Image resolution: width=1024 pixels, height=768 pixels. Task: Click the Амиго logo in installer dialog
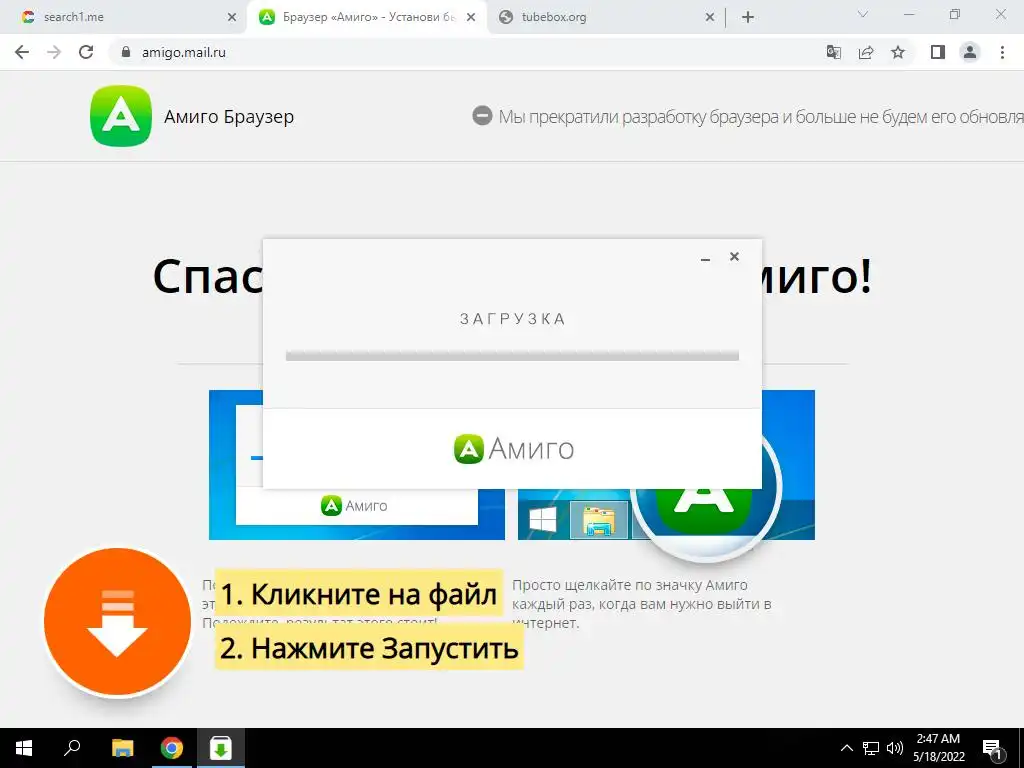[513, 449]
